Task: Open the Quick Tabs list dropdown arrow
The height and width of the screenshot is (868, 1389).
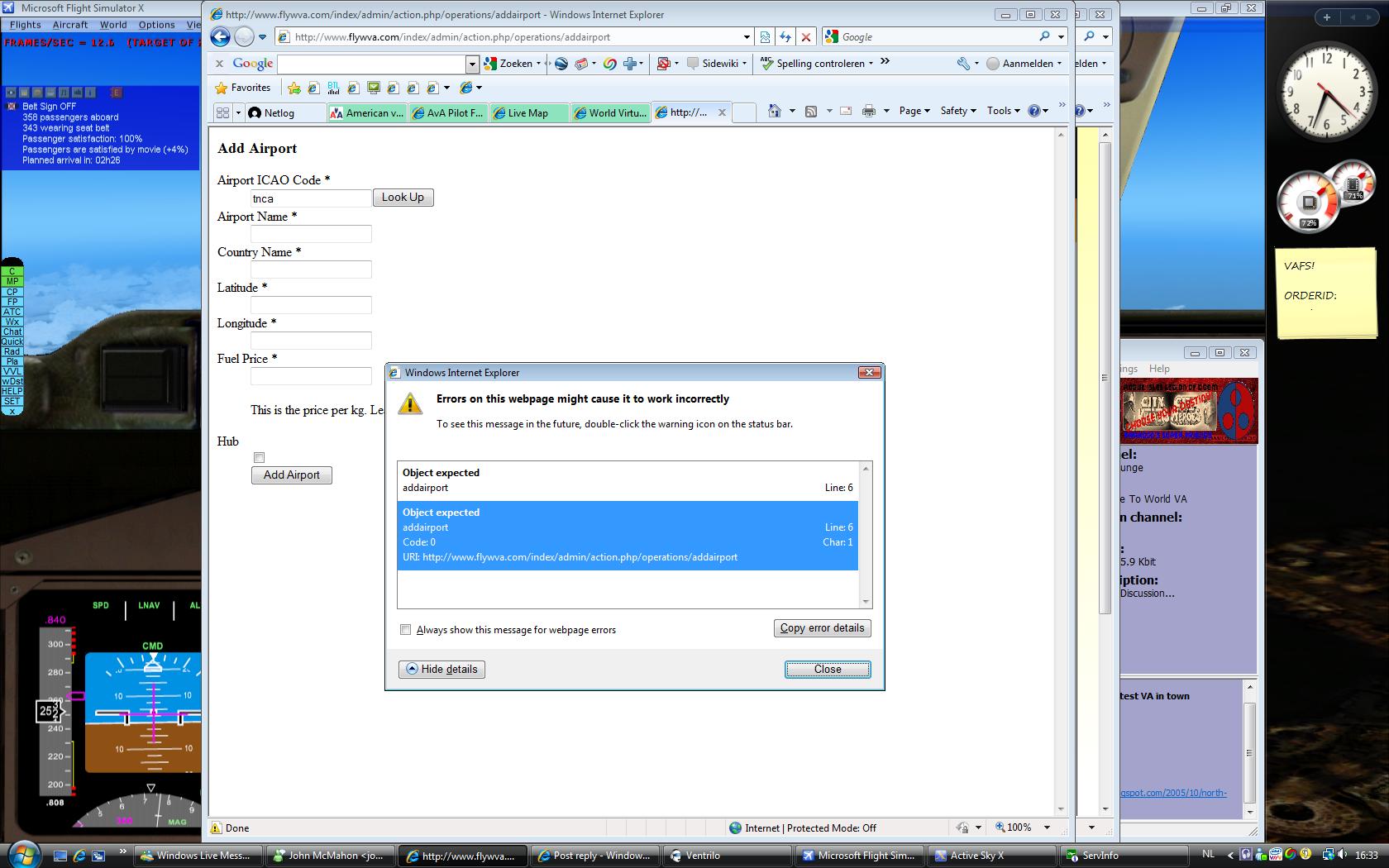Action: 238,112
